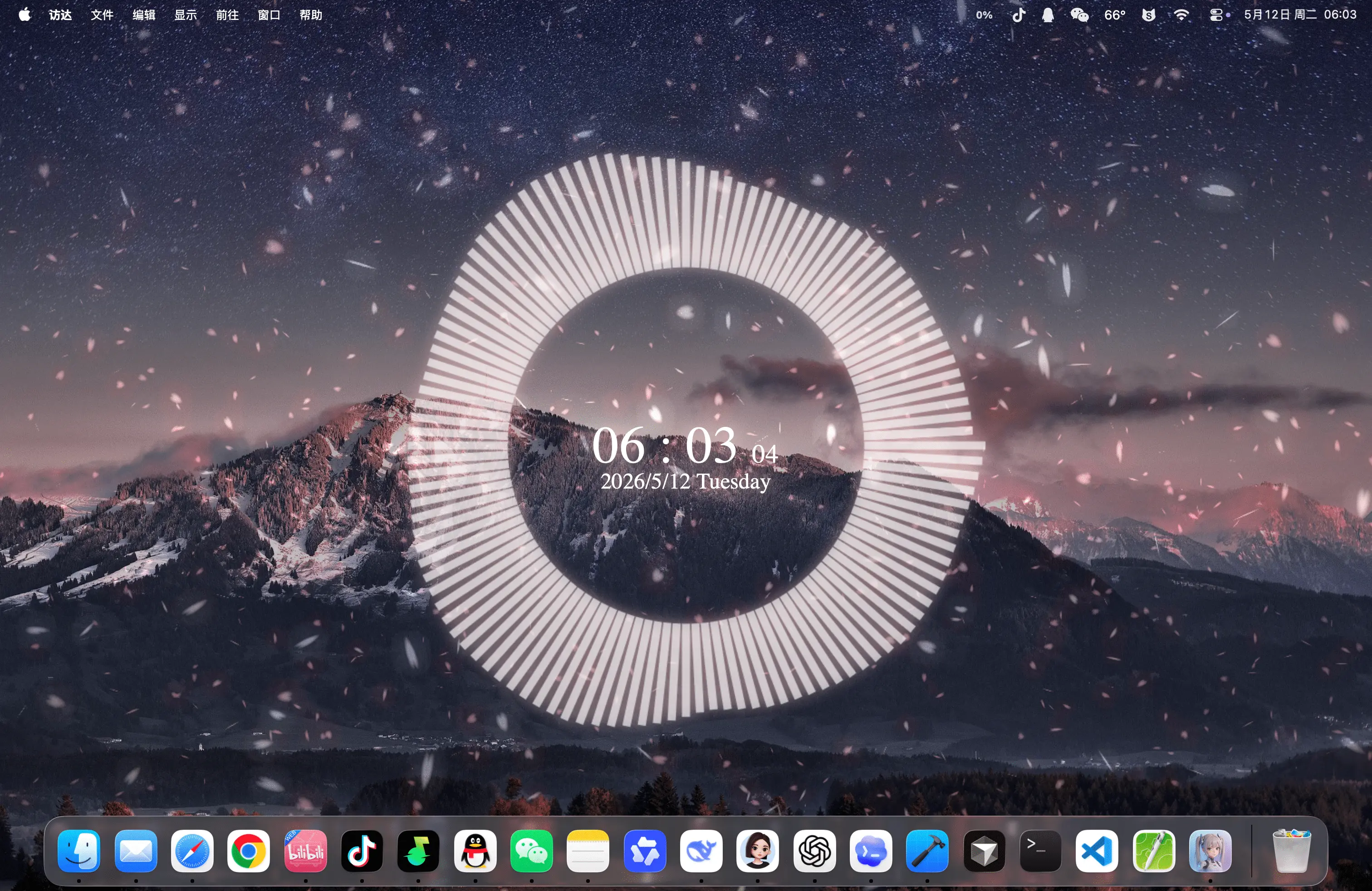Launch the green music note app
1372x891 pixels.
click(x=418, y=851)
